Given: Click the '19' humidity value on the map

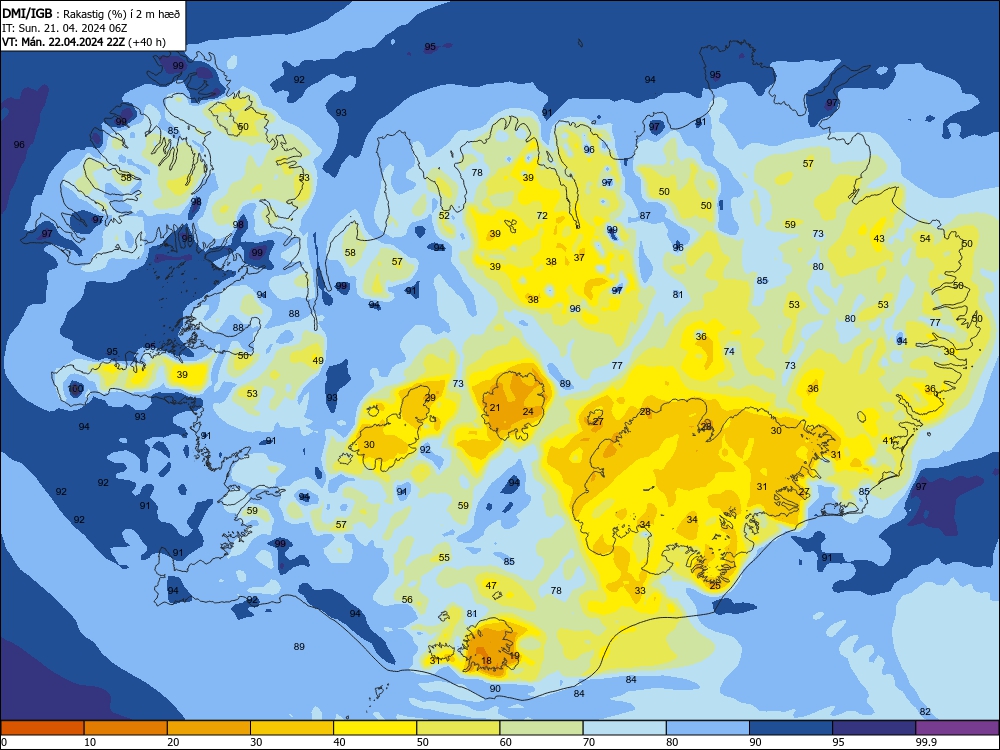Looking at the screenshot, I should pos(515,656).
